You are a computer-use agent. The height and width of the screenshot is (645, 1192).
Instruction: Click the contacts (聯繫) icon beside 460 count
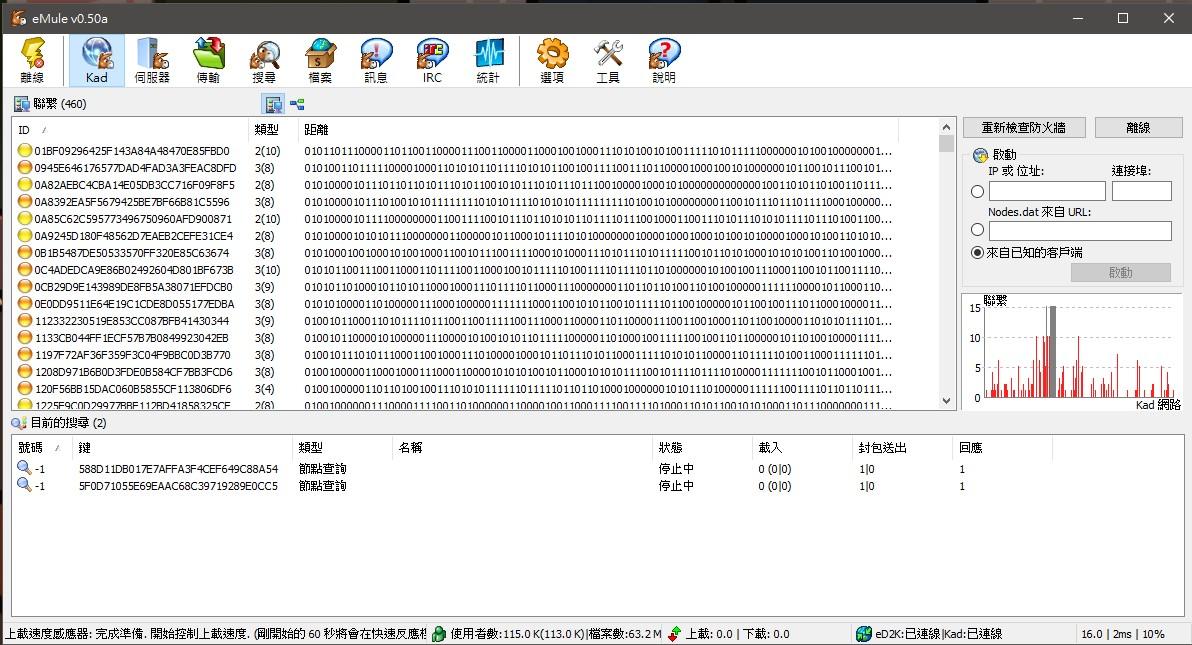[x=21, y=103]
